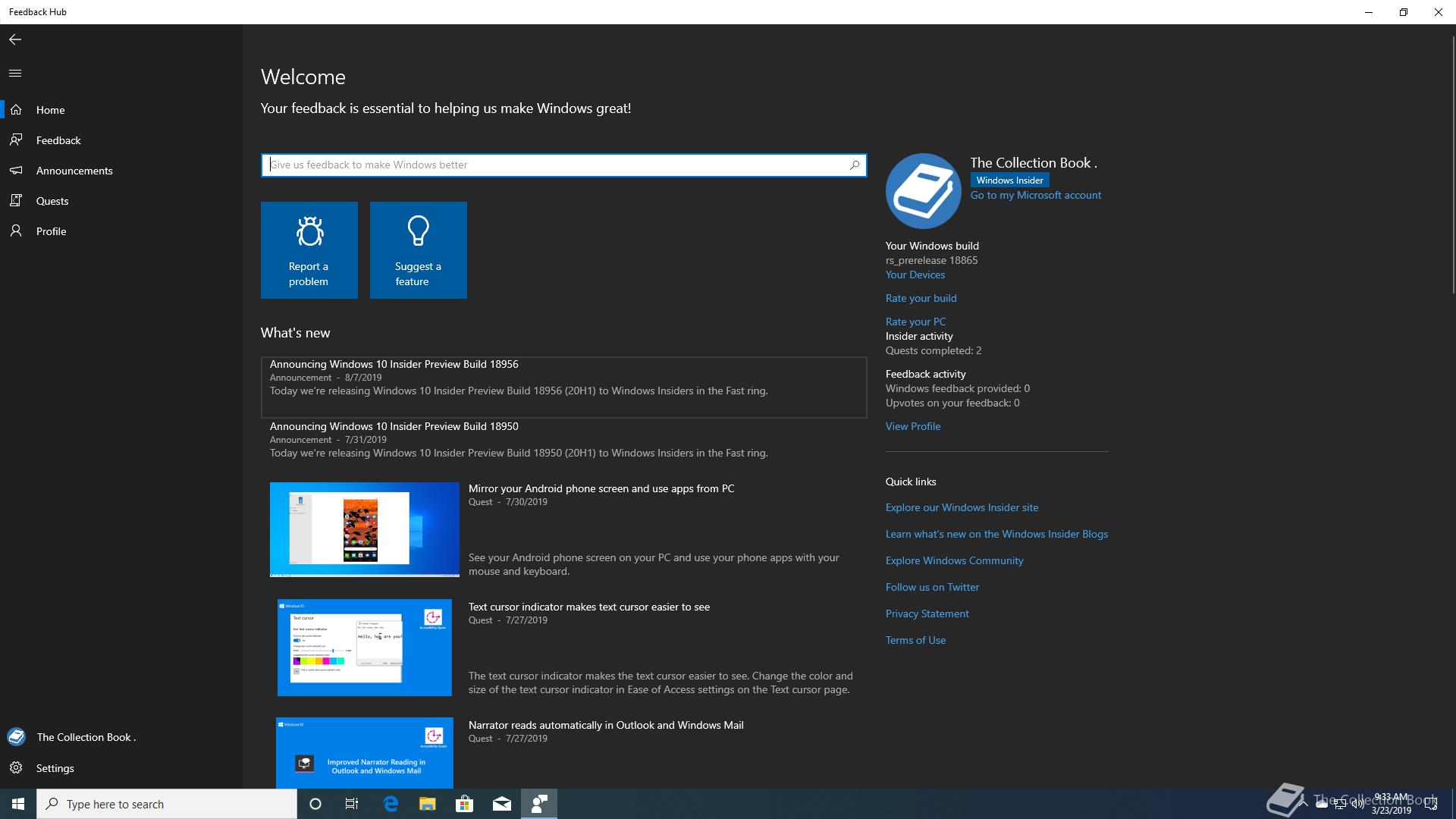Open Profile in navigation pane
Screen dimensions: 1456x819
(x=121, y=231)
